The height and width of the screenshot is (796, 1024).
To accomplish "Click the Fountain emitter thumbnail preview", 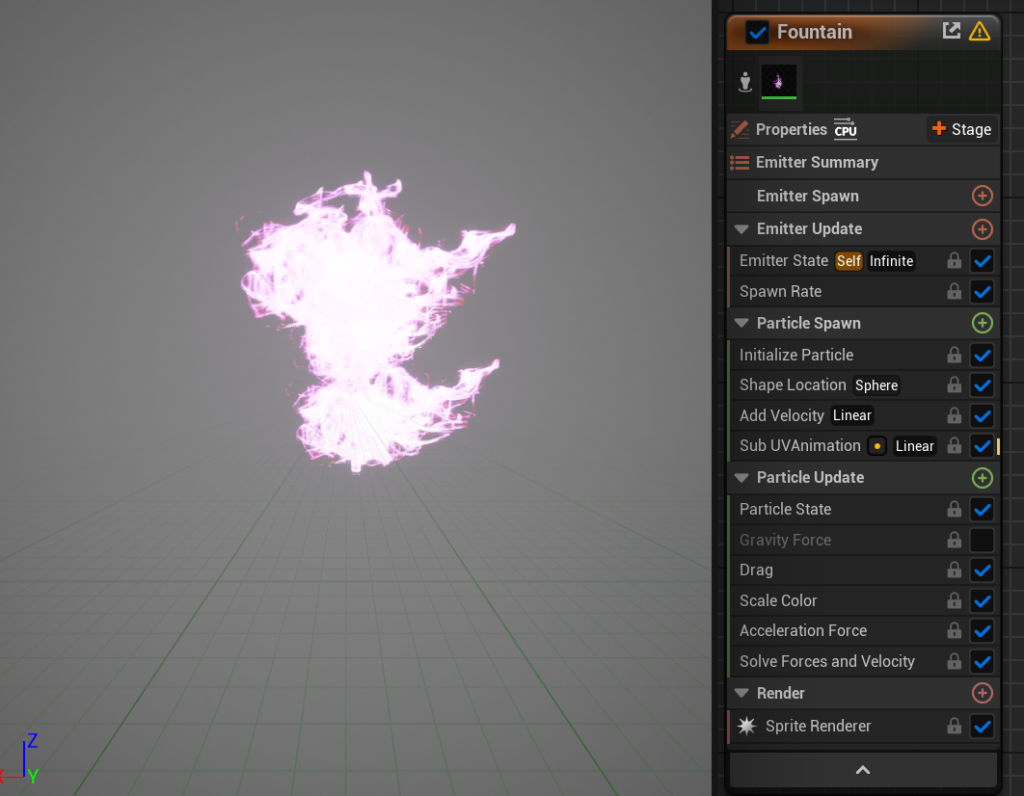I will tap(779, 82).
